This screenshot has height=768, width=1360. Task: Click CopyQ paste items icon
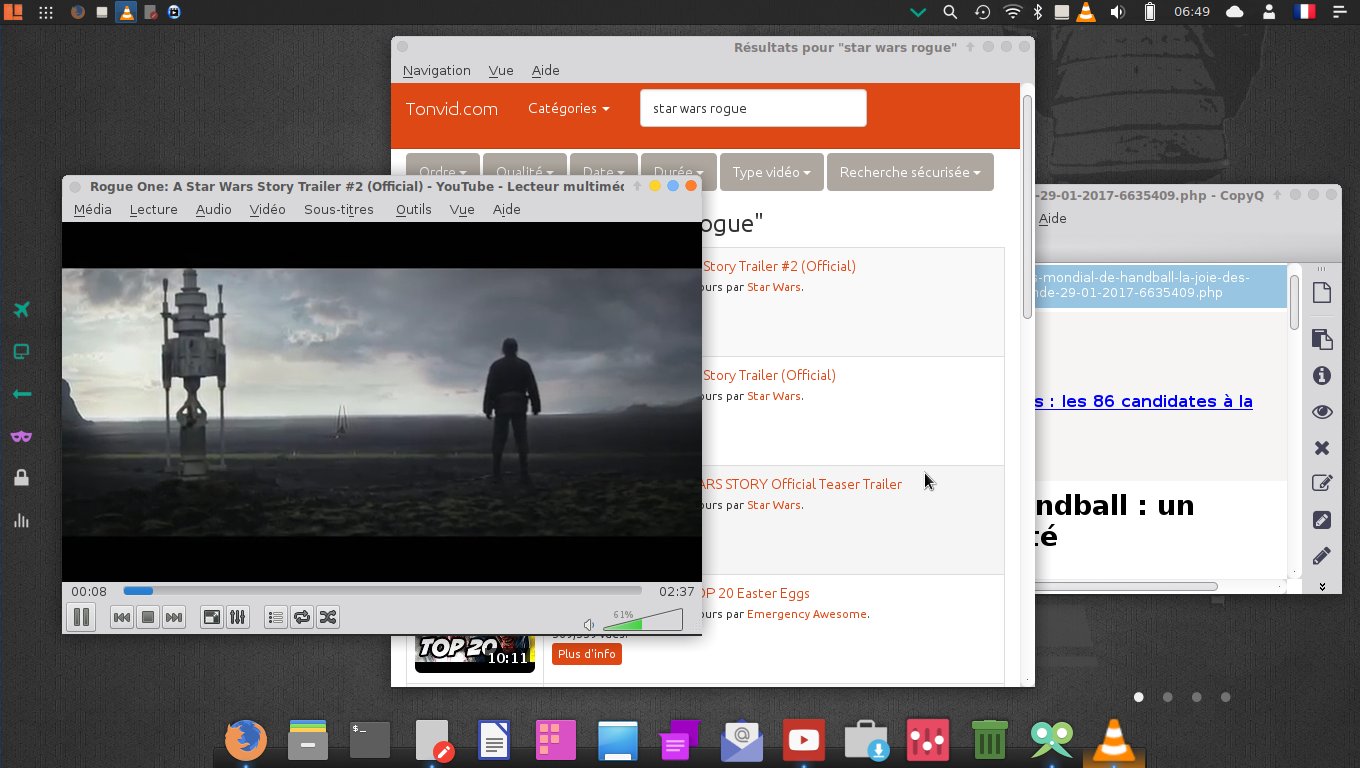coord(1321,338)
